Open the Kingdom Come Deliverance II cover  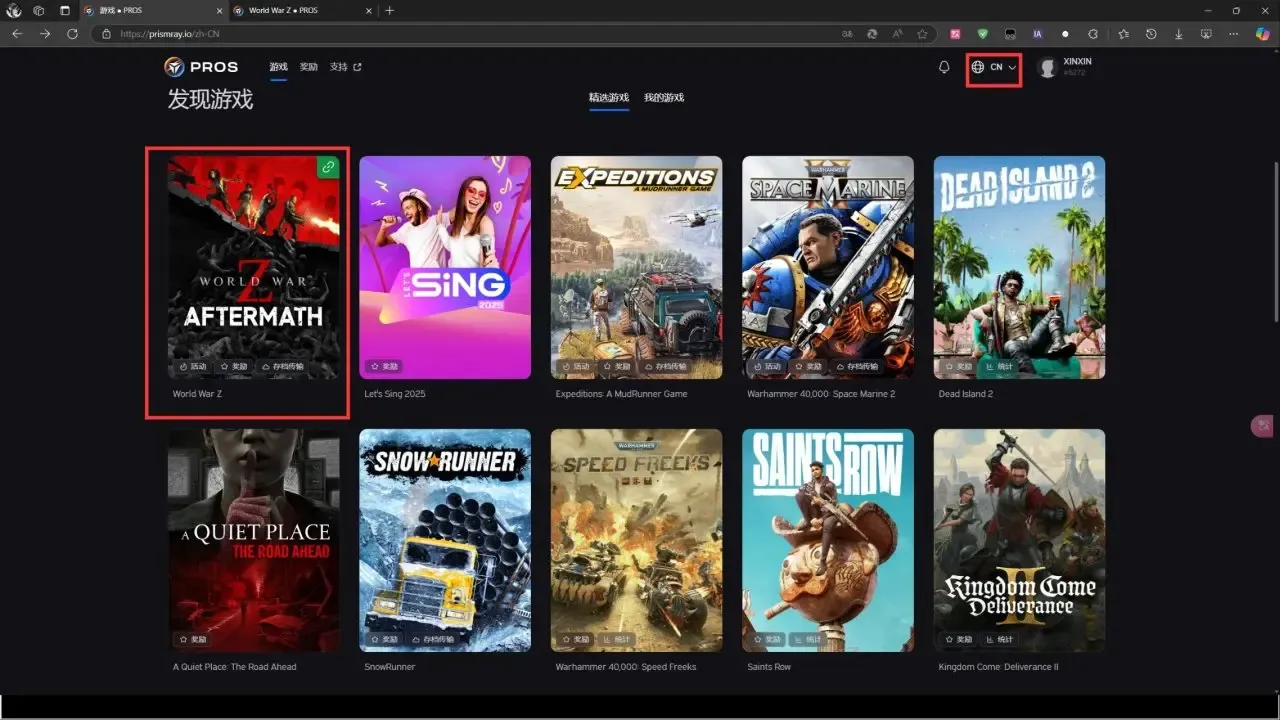point(1019,541)
